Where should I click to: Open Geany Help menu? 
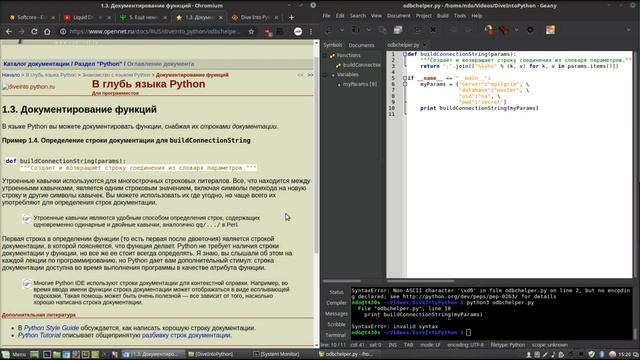pos(477,16)
